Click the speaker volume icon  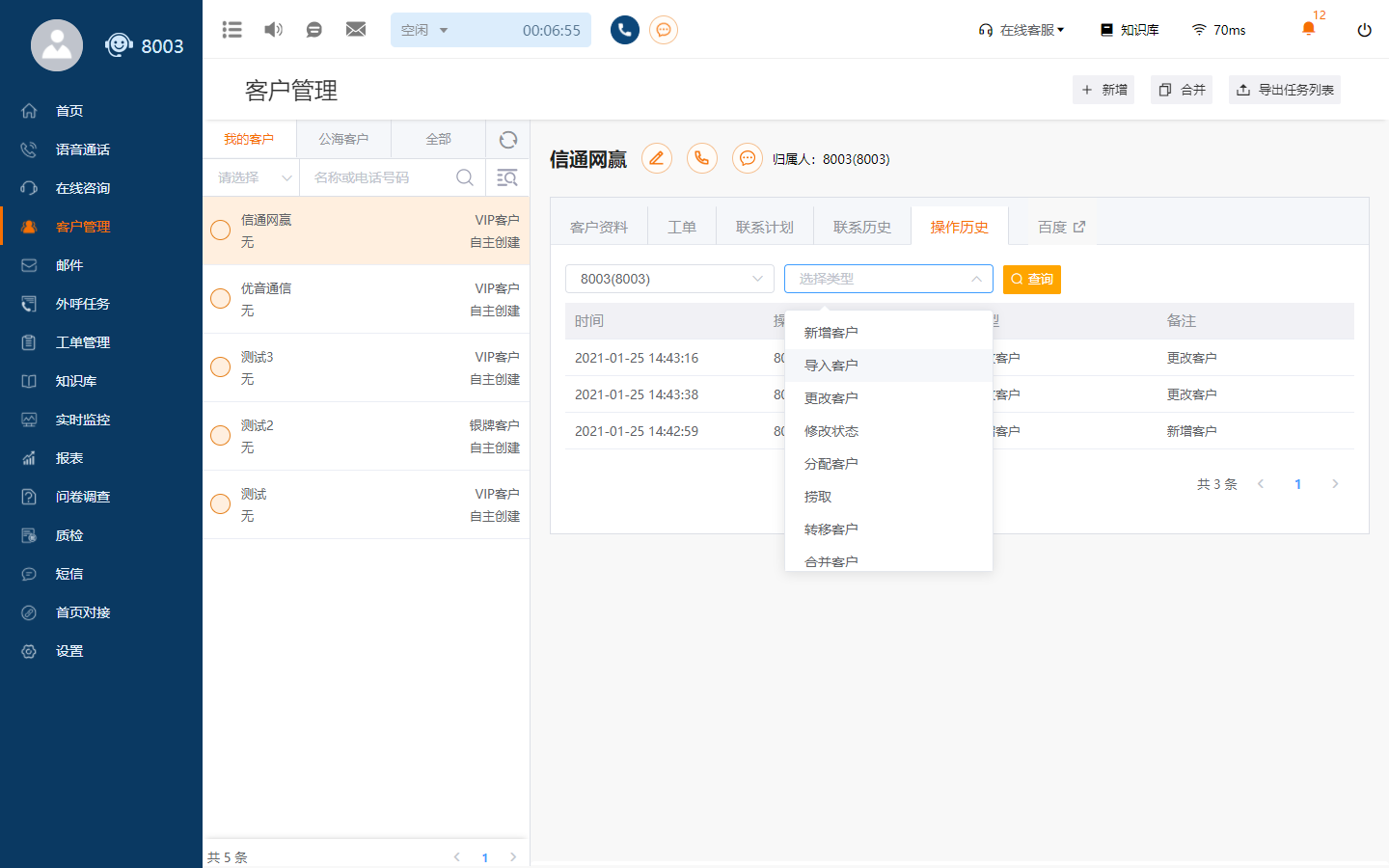(274, 30)
